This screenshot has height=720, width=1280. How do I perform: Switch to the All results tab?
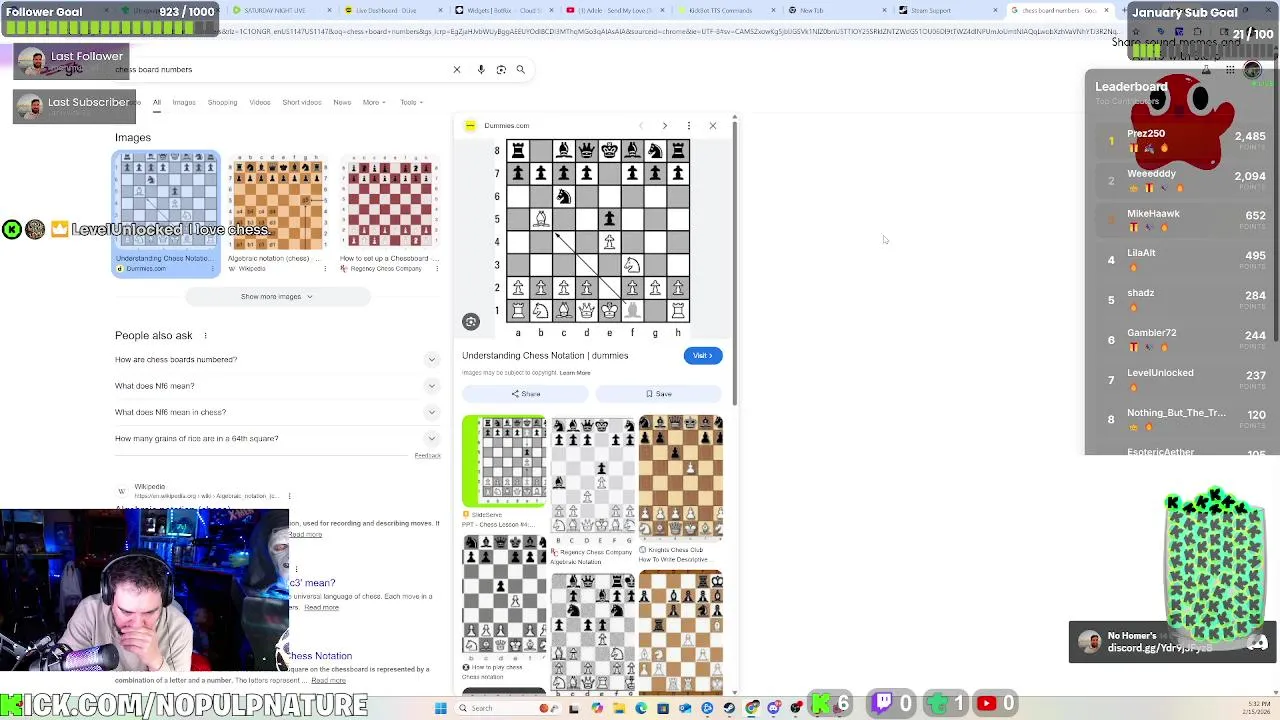click(x=157, y=102)
